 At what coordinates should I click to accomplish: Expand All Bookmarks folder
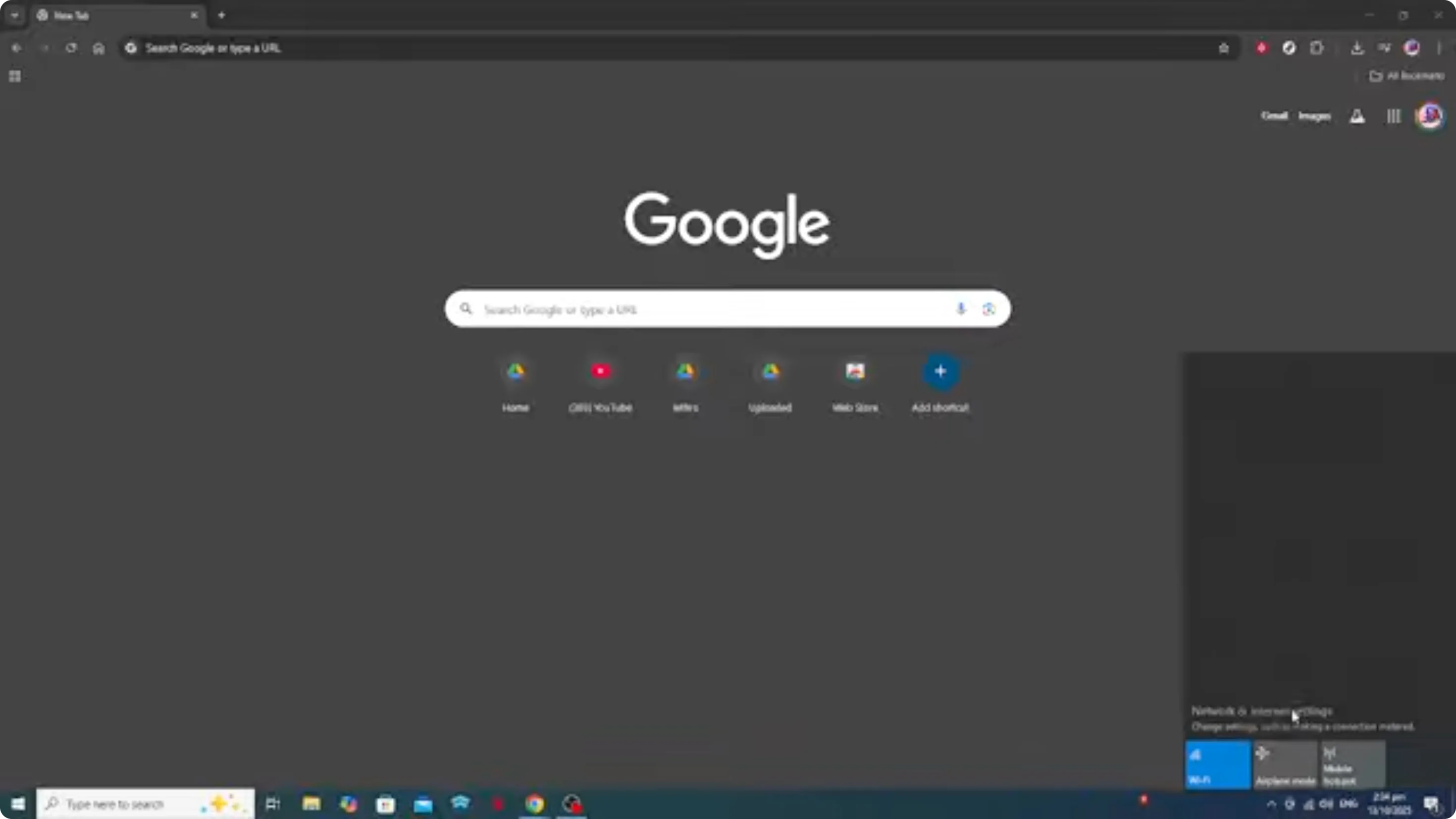pyautogui.click(x=1407, y=76)
